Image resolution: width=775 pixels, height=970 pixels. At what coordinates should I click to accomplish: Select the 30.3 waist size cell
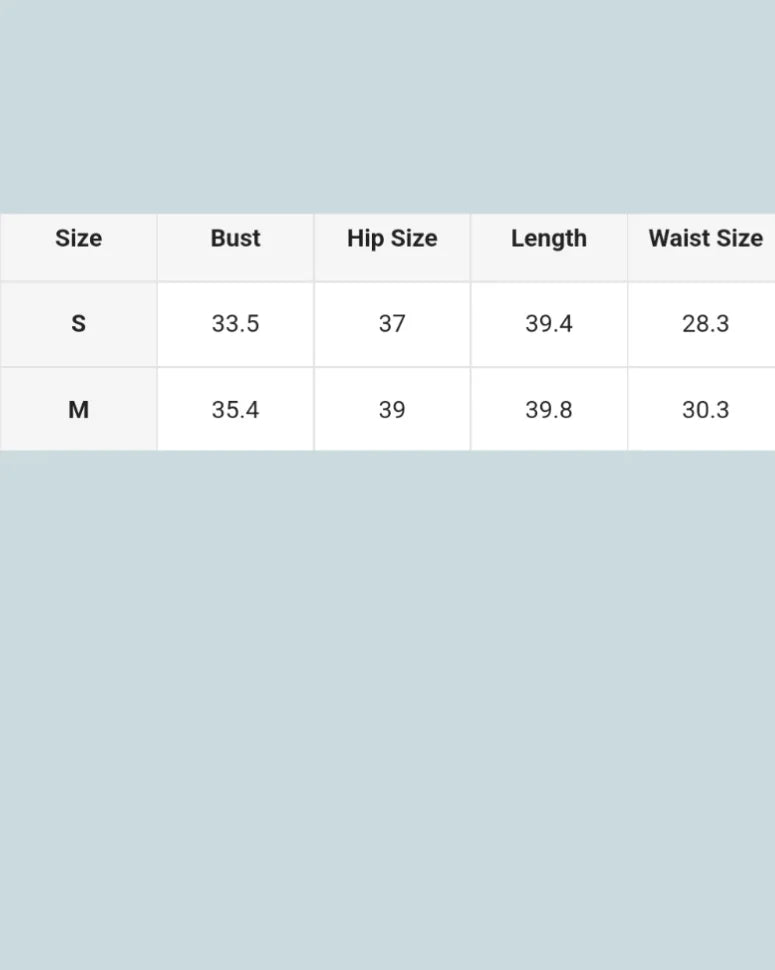click(x=705, y=410)
